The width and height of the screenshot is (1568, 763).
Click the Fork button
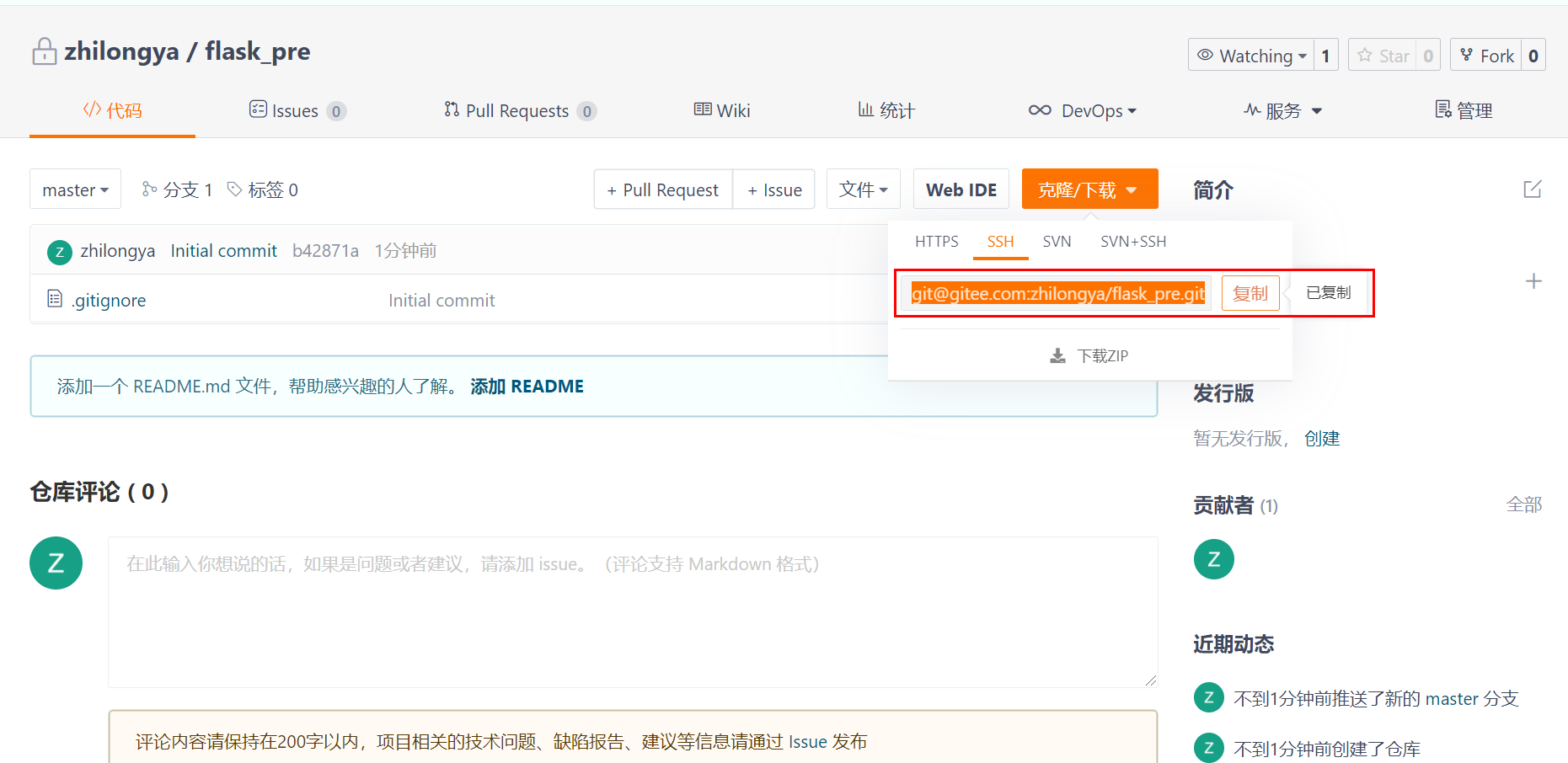click(1486, 56)
